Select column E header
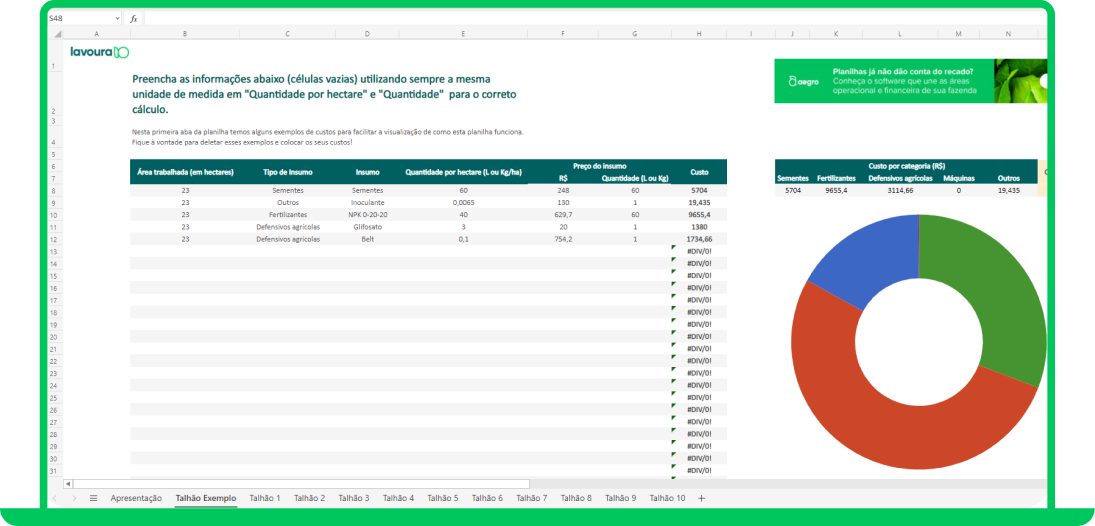 point(463,34)
